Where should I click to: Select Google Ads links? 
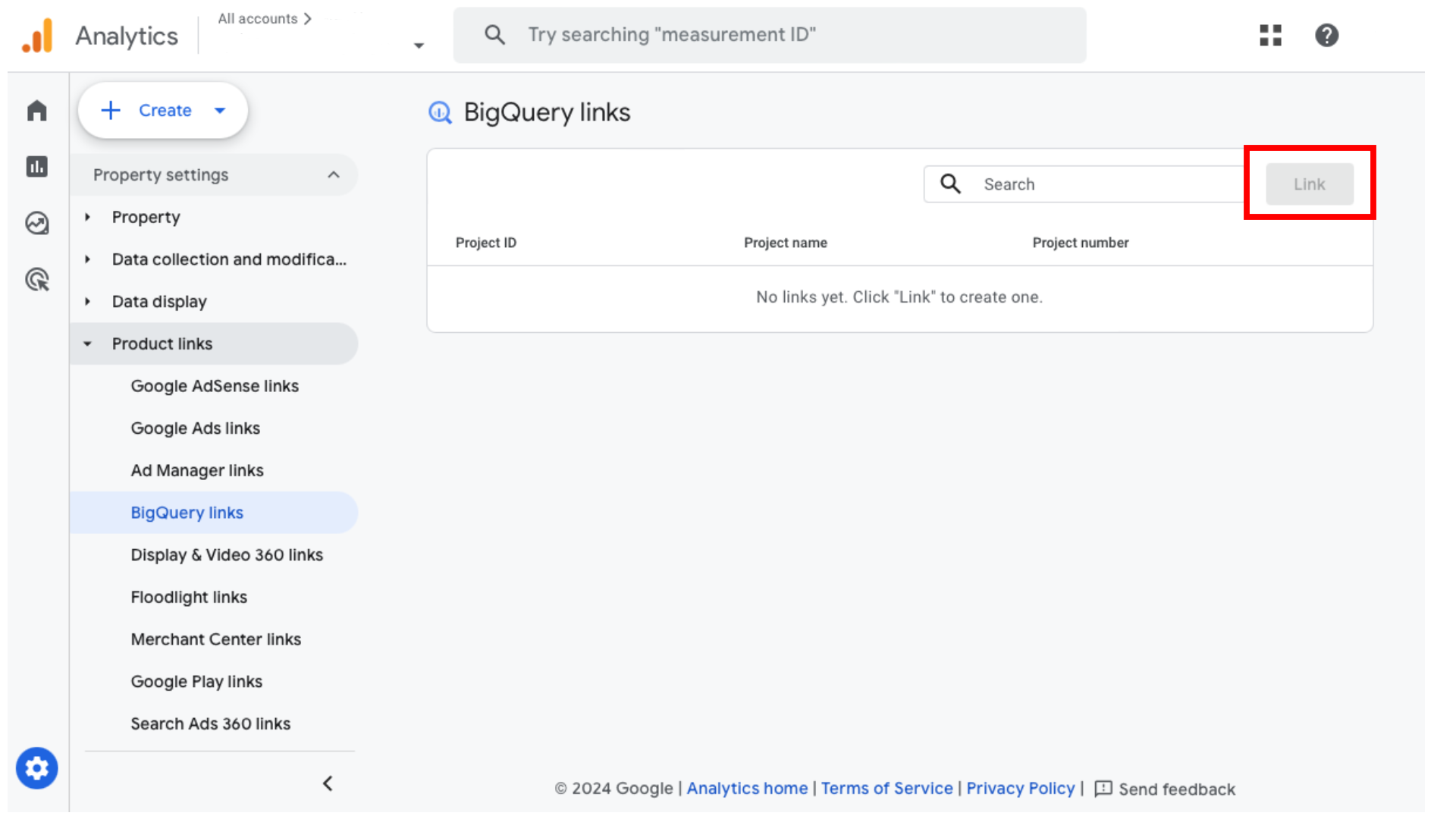(195, 428)
